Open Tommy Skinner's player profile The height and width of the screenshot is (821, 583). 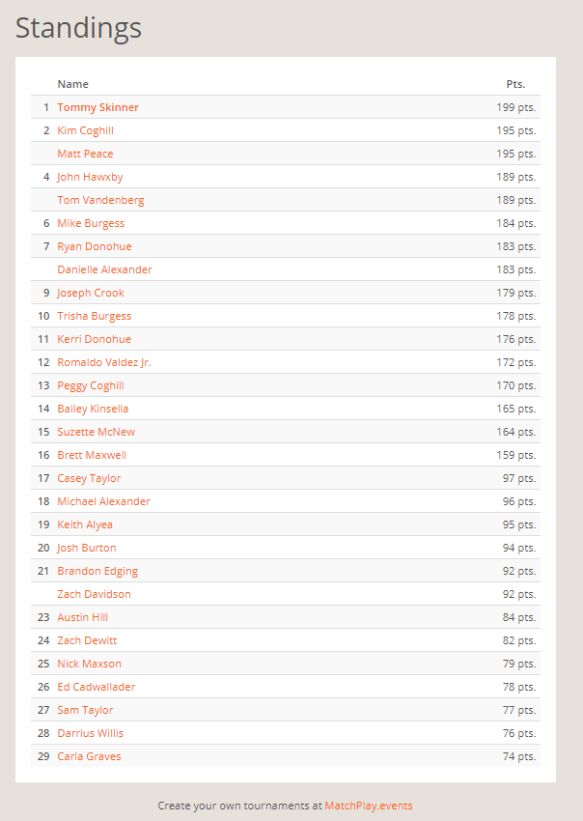click(x=98, y=107)
